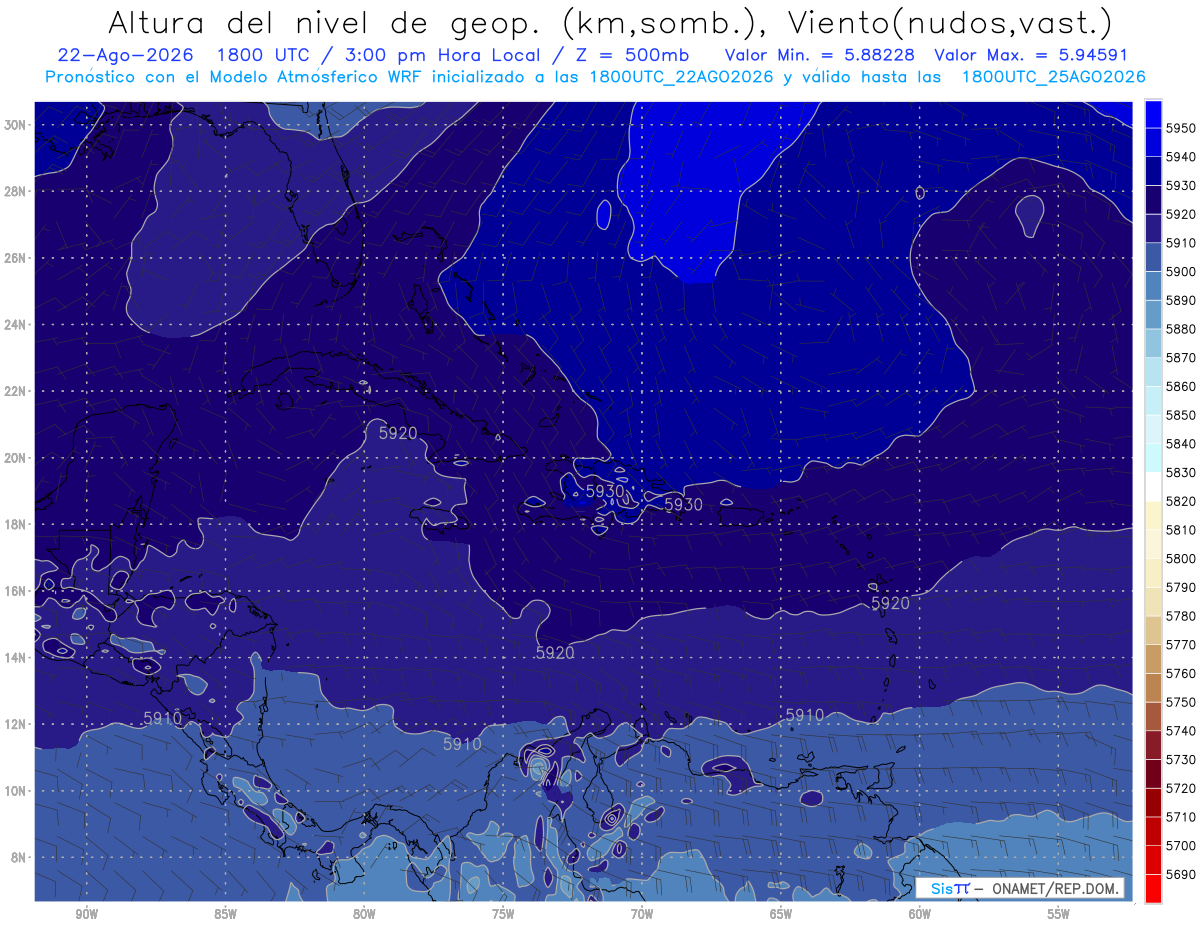This screenshot has height=927, width=1200.
Task: Click the cream swatch between 5810 and 5820
Action: [x=1153, y=515]
